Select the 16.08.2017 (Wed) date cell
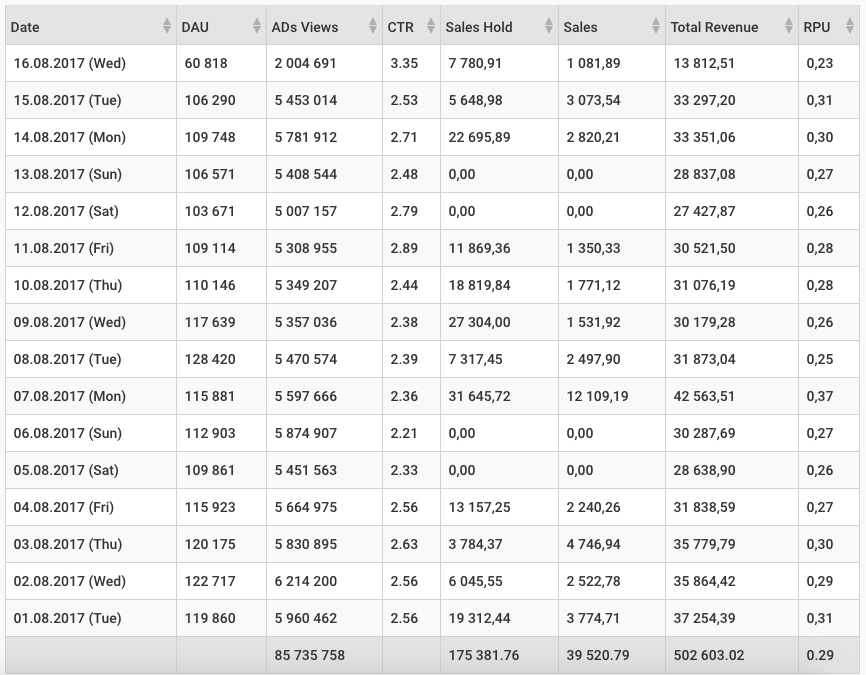Viewport: 866px width, 675px height. tap(70, 63)
